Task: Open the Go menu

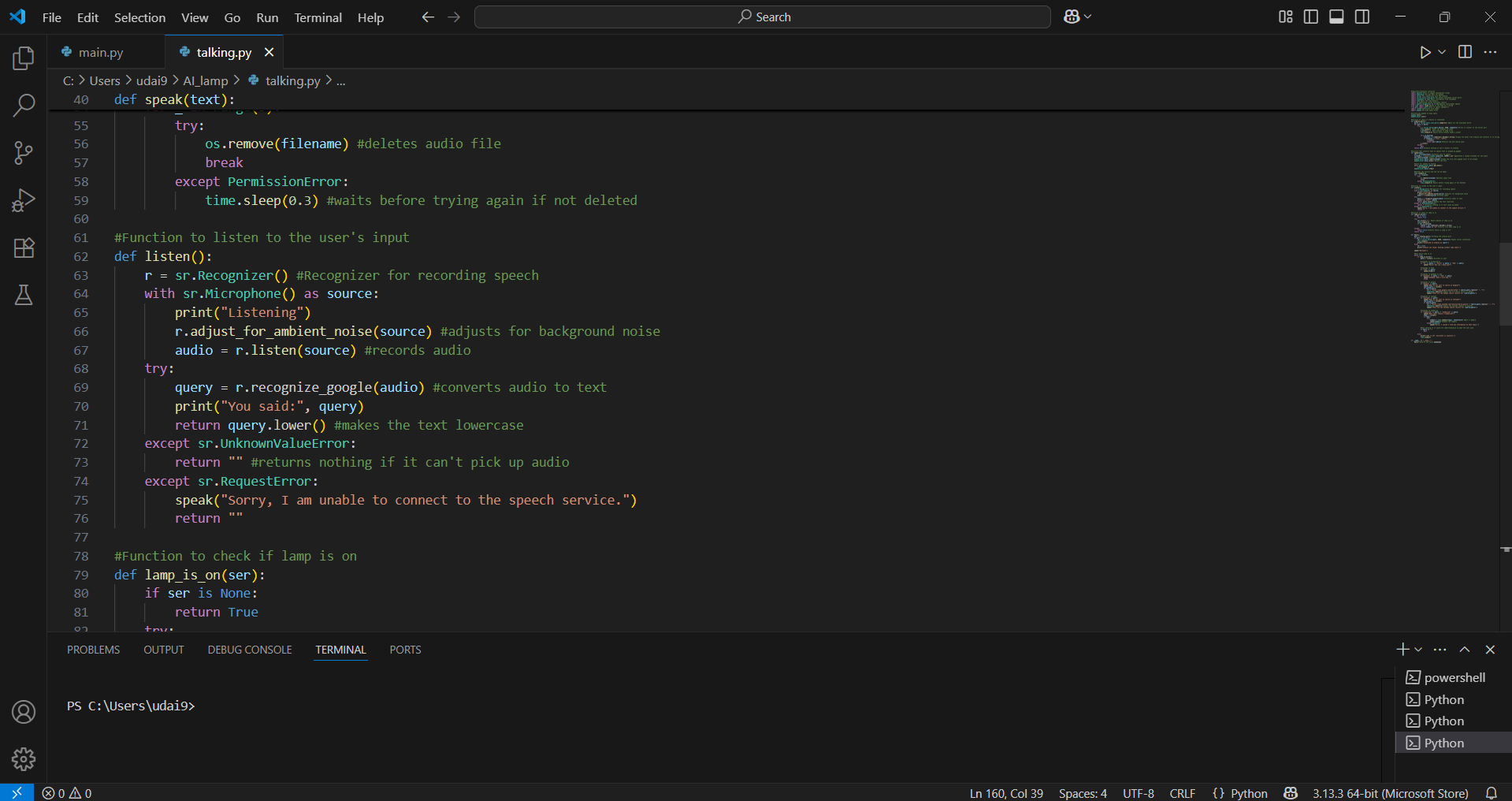Action: (232, 17)
